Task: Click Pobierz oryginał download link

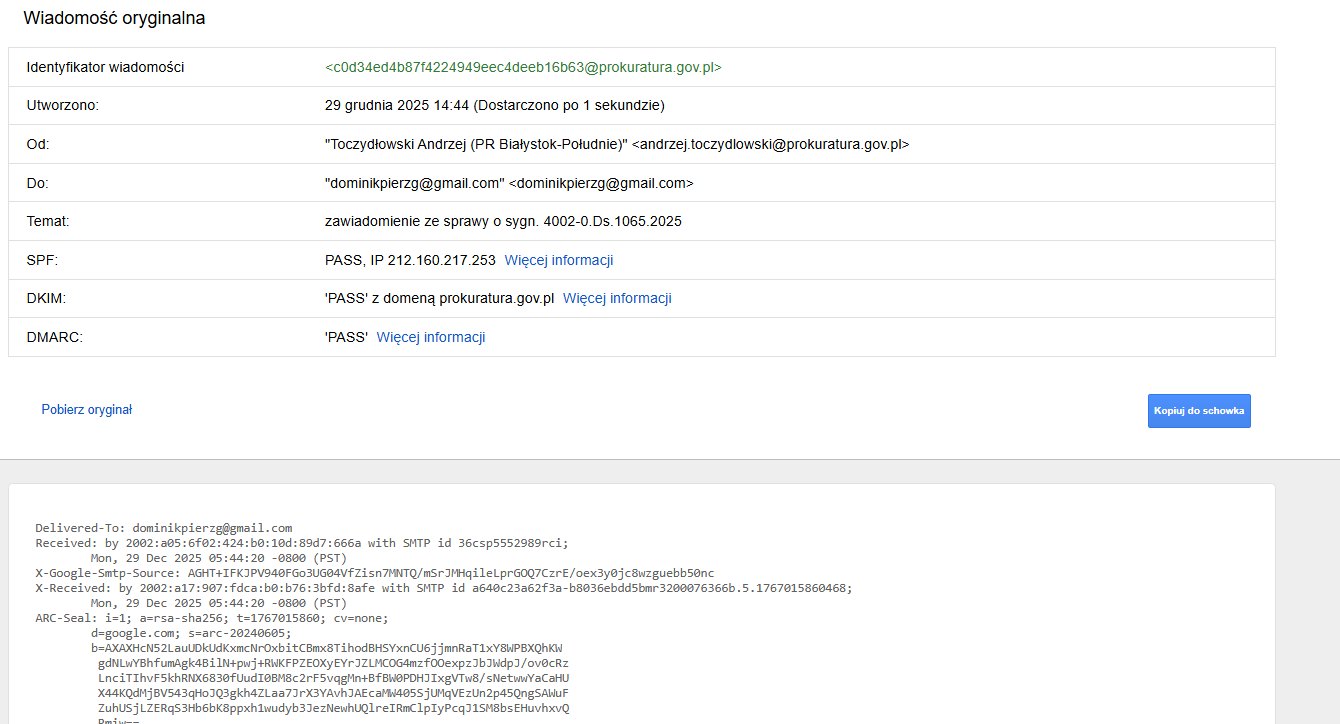Action: [87, 410]
